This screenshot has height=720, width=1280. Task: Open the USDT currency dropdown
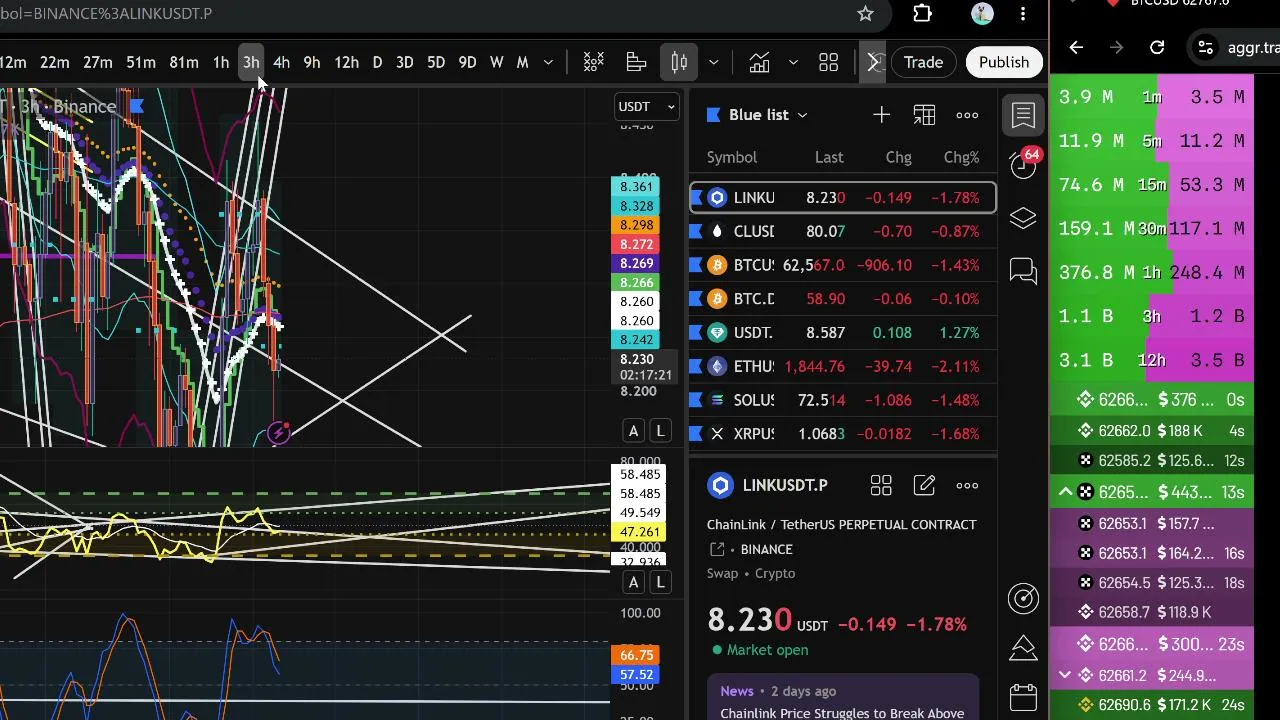647,106
